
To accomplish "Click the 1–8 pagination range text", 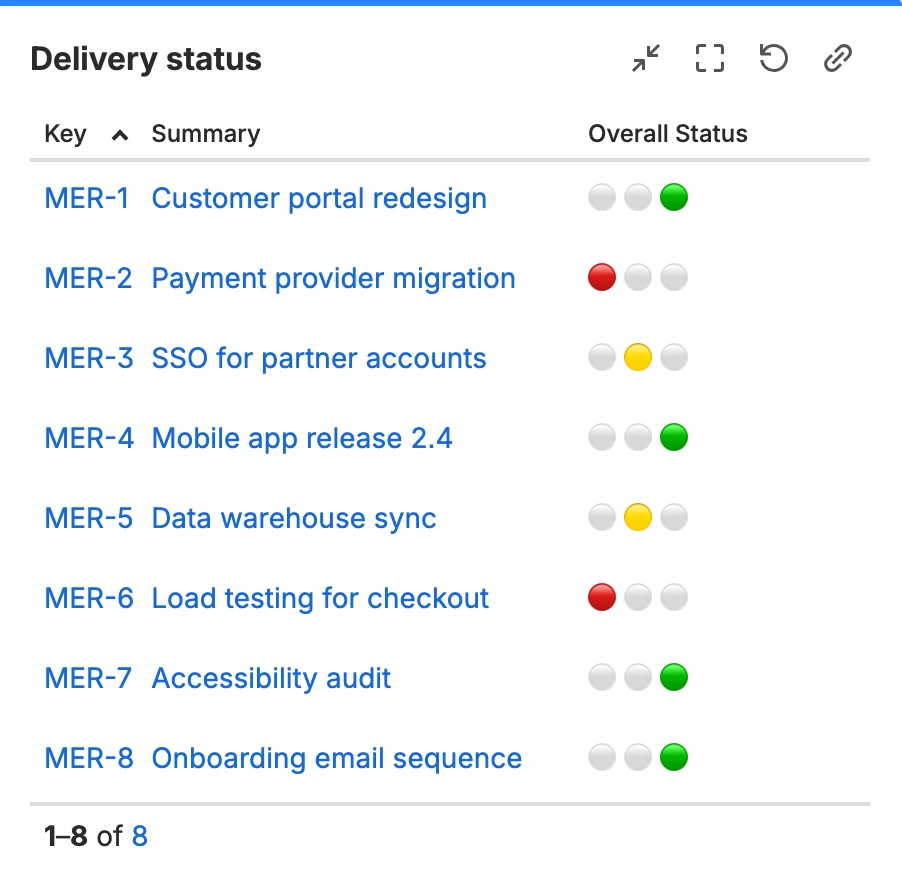I will click(x=66, y=836).
